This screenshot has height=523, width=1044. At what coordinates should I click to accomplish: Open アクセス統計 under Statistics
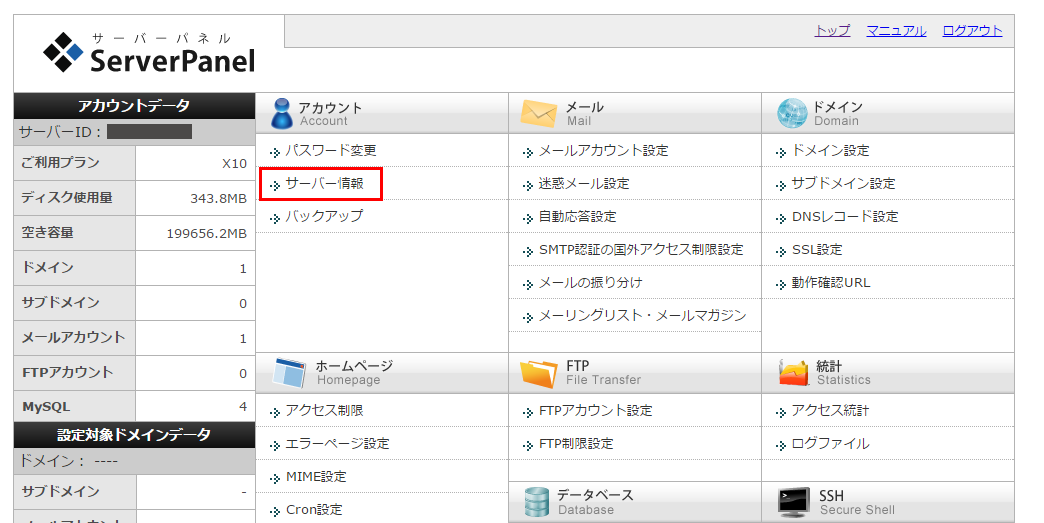830,411
